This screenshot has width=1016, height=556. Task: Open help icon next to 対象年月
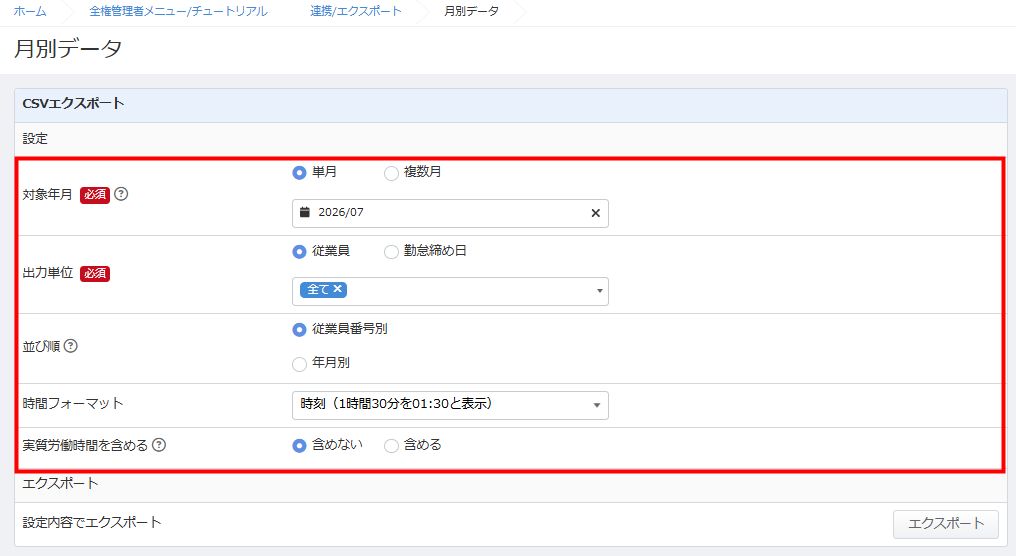coord(121,194)
